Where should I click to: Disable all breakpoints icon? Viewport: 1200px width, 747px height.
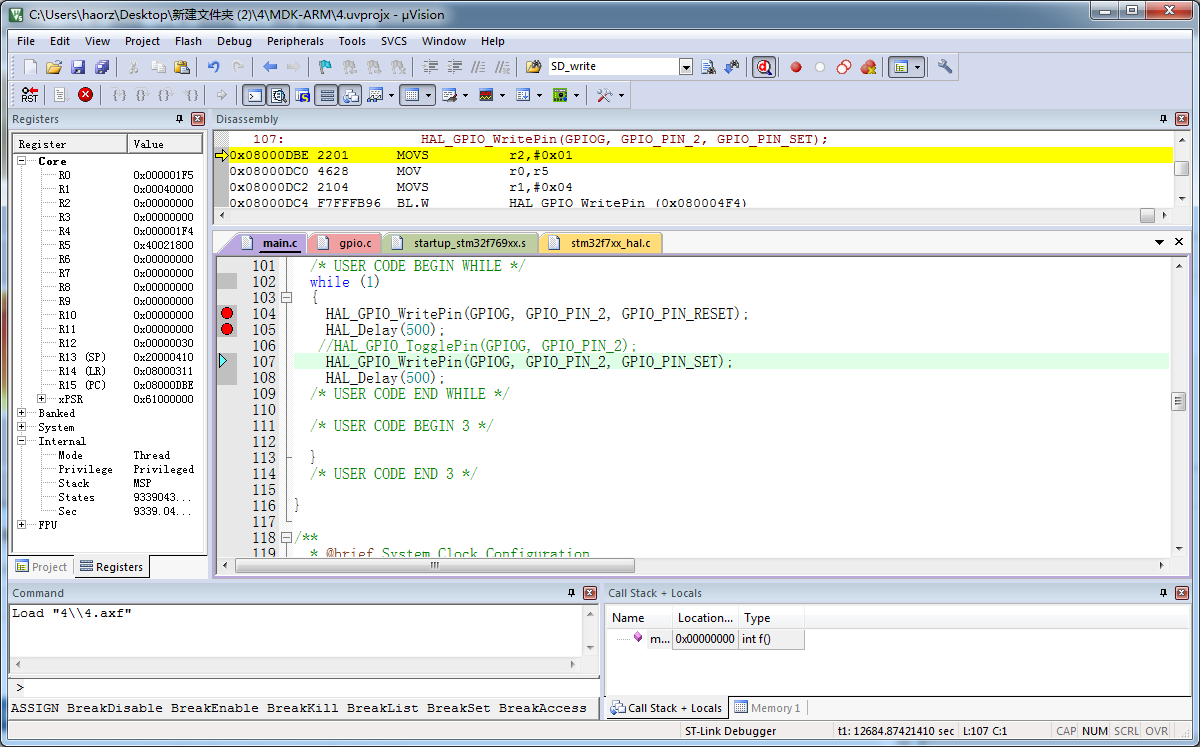click(x=844, y=67)
